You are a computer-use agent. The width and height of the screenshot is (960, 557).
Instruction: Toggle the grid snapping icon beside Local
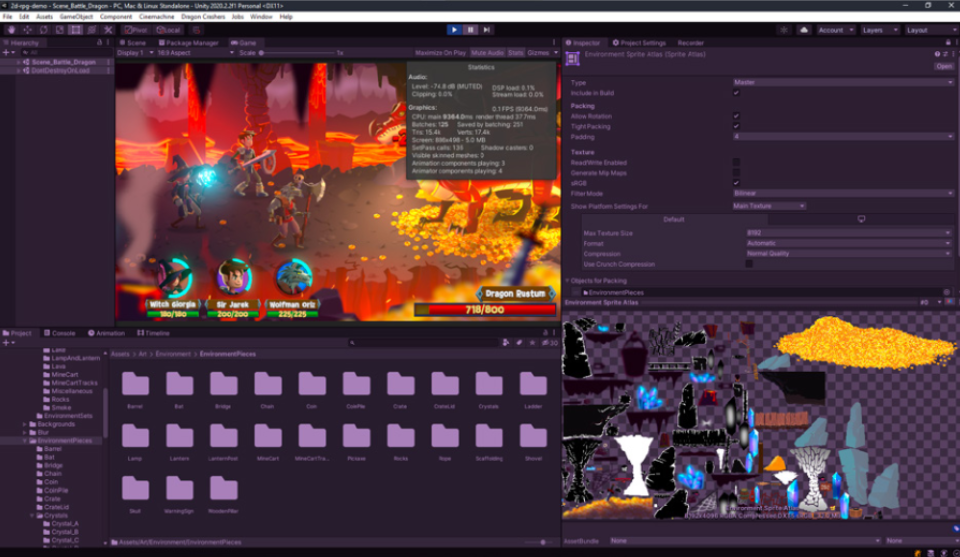(197, 29)
